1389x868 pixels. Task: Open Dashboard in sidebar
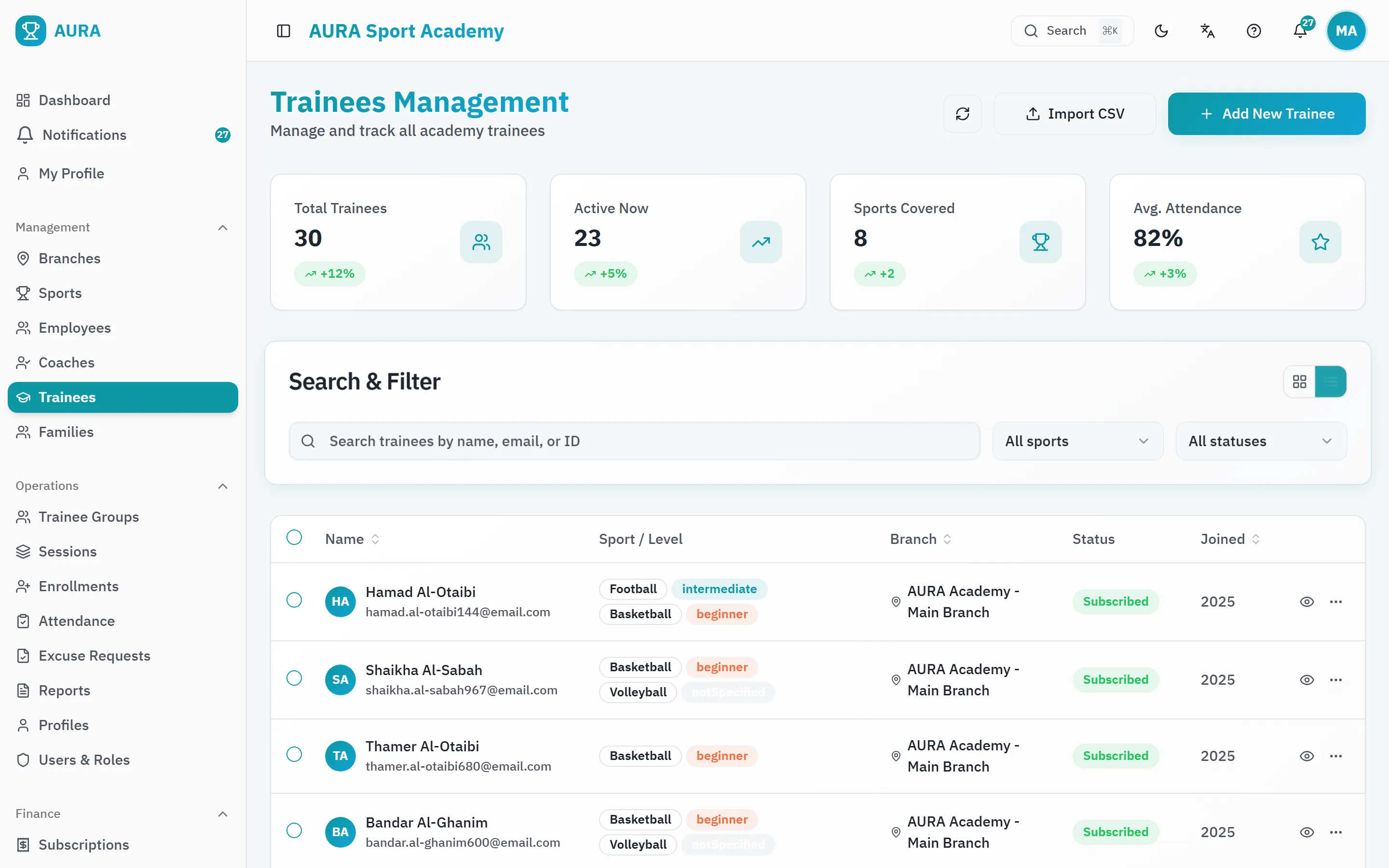click(123, 100)
